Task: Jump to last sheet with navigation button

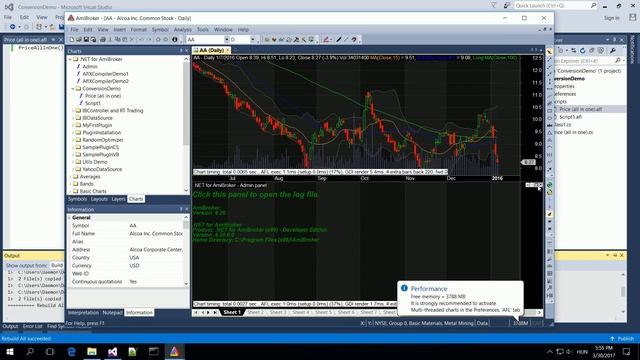Action: [x=216, y=312]
